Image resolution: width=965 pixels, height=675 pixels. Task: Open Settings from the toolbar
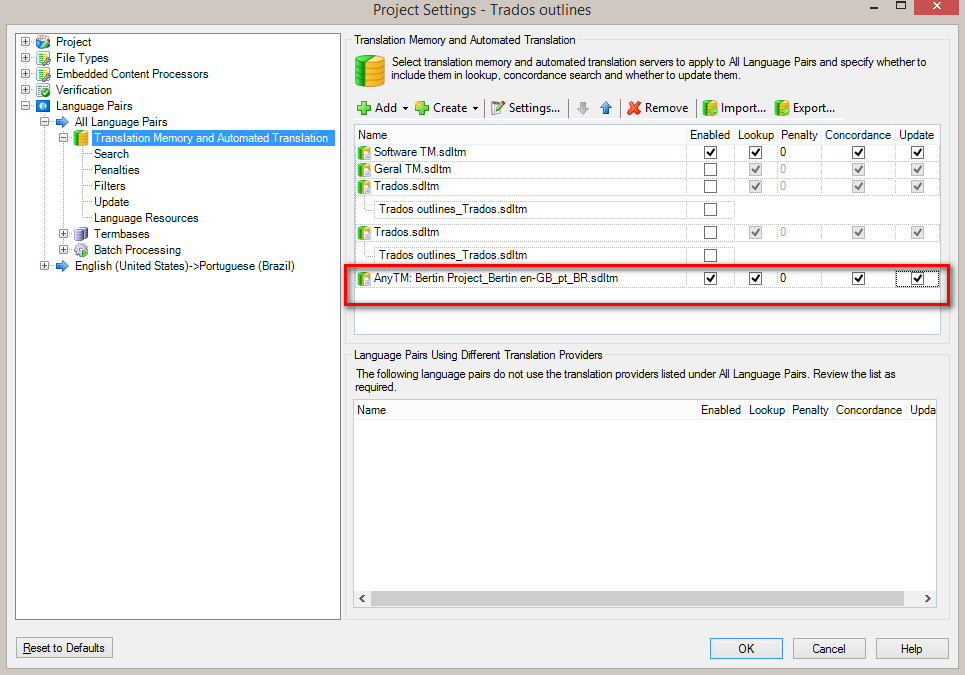pos(526,108)
